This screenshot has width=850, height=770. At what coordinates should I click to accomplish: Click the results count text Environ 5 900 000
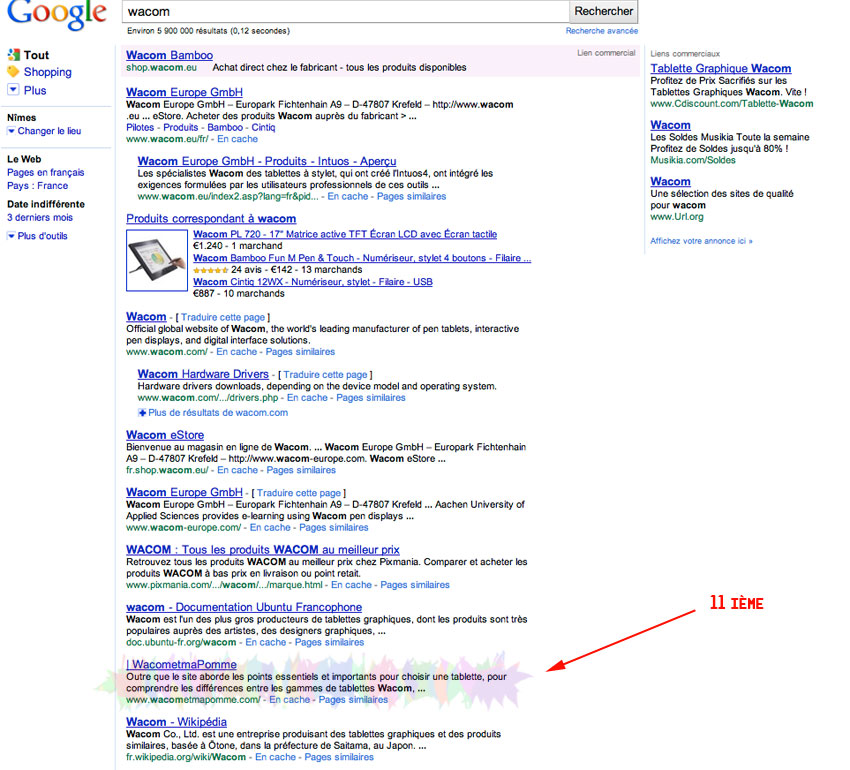(x=209, y=31)
